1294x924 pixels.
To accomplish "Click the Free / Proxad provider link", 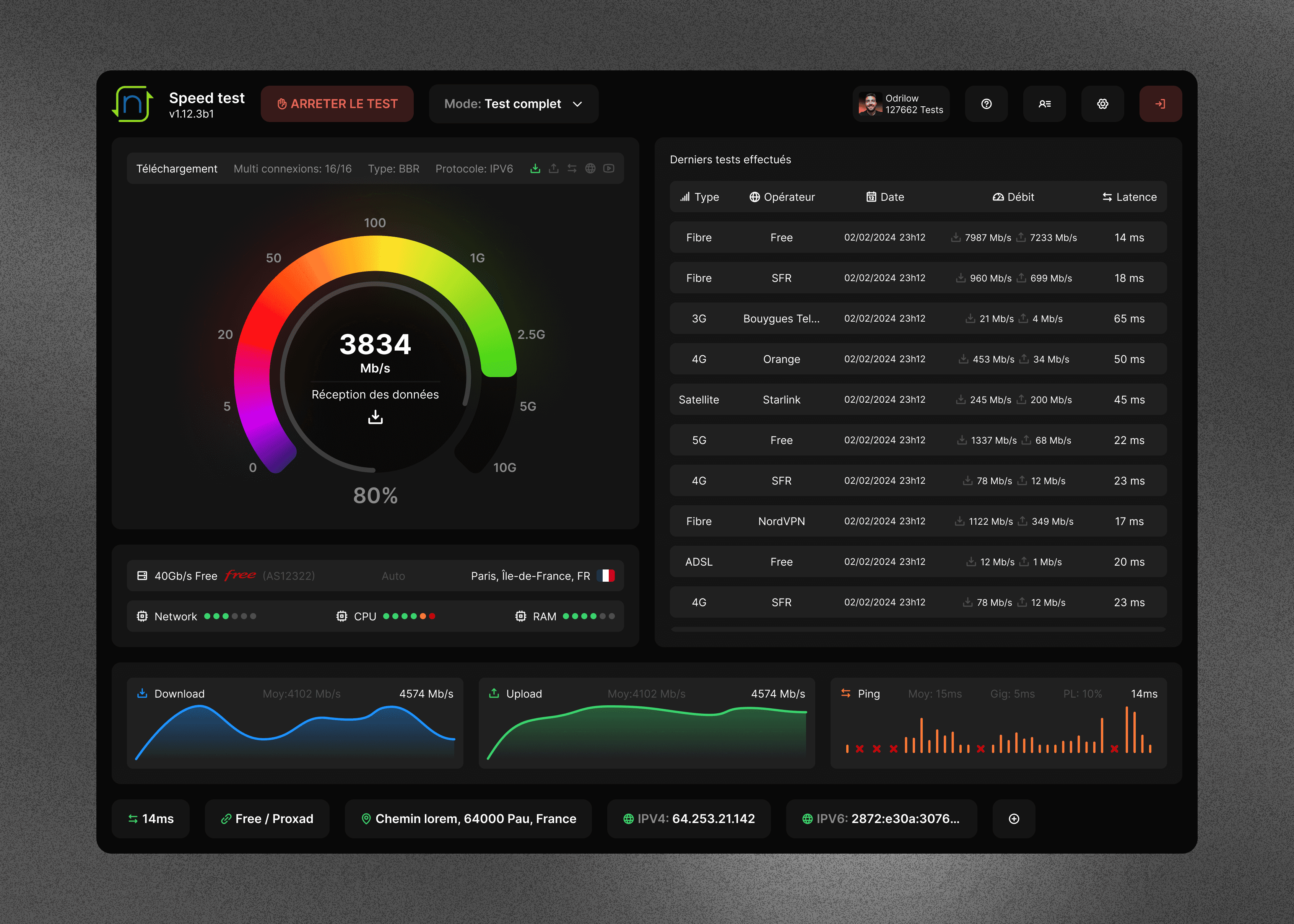I will 267,819.
